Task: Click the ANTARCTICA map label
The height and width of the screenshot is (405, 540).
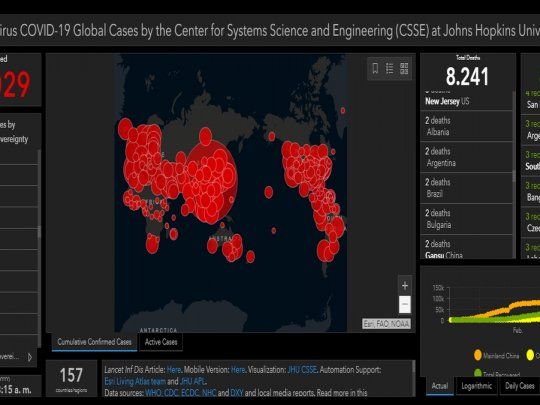Action: point(158,330)
